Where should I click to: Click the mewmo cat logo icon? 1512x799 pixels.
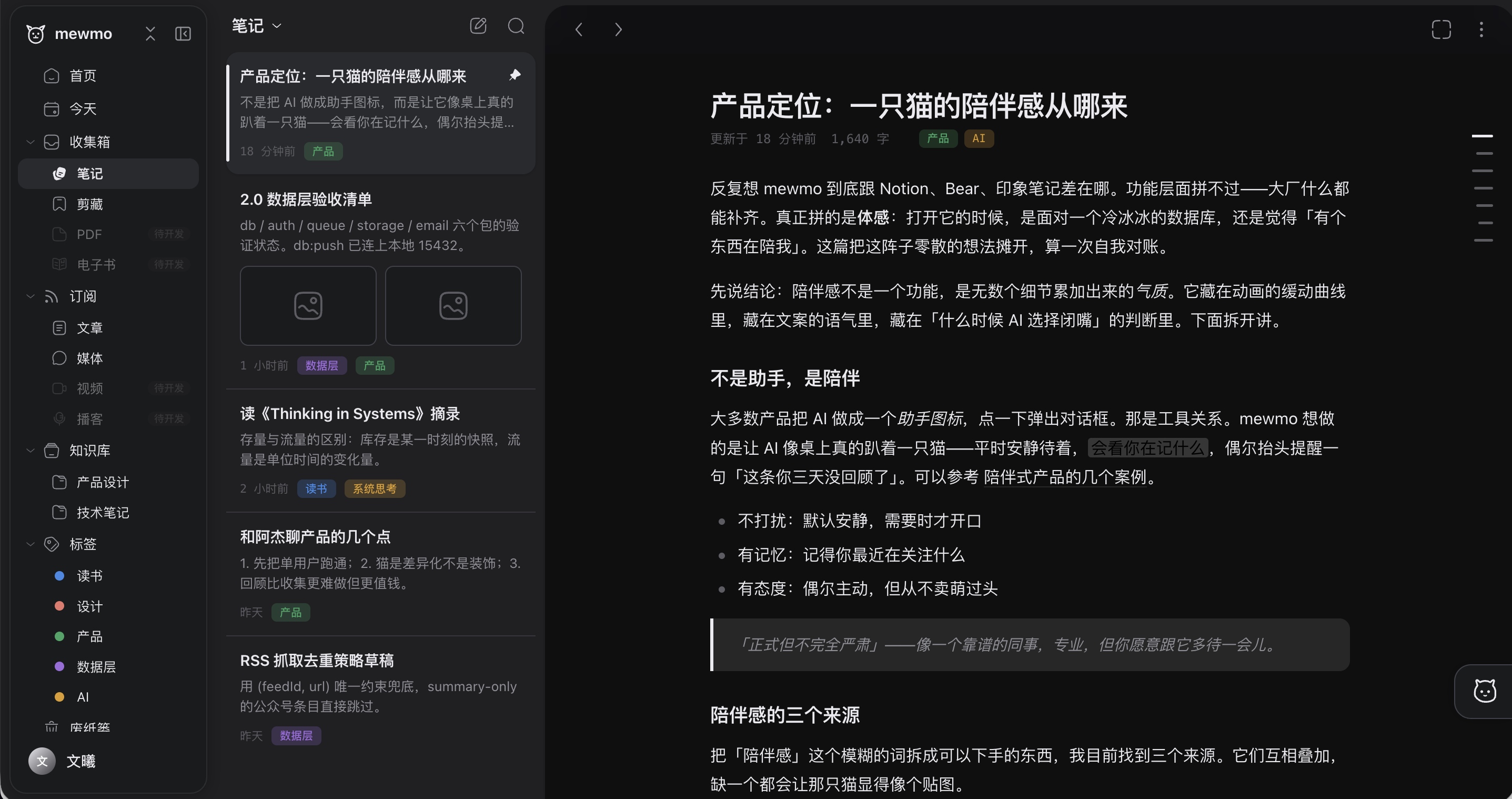click(36, 34)
